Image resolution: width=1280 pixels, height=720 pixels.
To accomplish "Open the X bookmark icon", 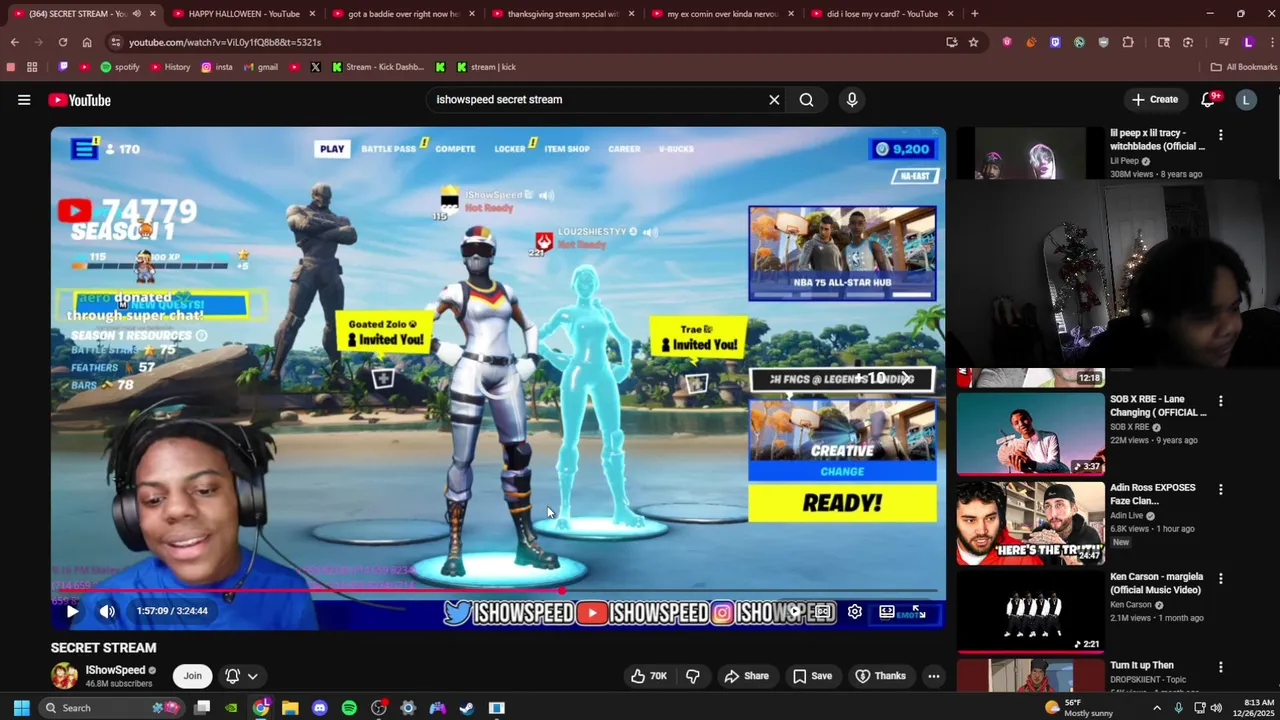I will tap(315, 67).
